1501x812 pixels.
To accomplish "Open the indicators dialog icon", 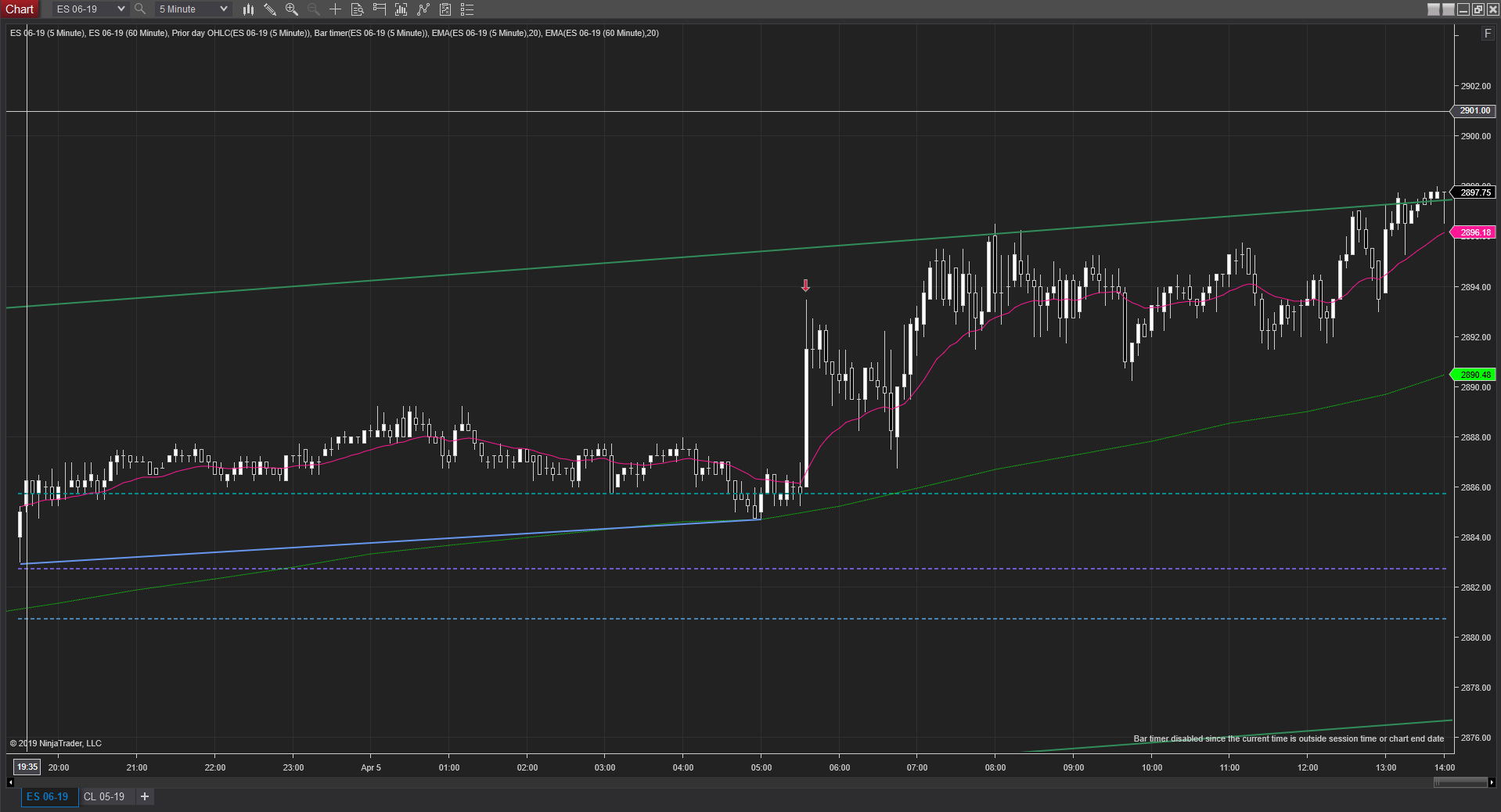I will [x=401, y=9].
